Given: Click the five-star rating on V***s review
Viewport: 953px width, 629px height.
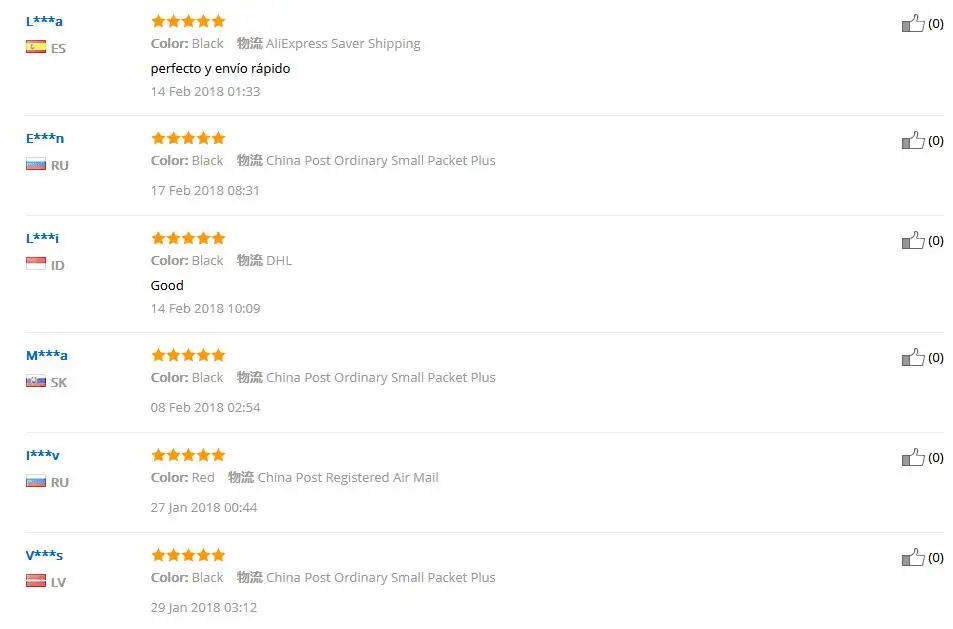Looking at the screenshot, I should tap(188, 555).
